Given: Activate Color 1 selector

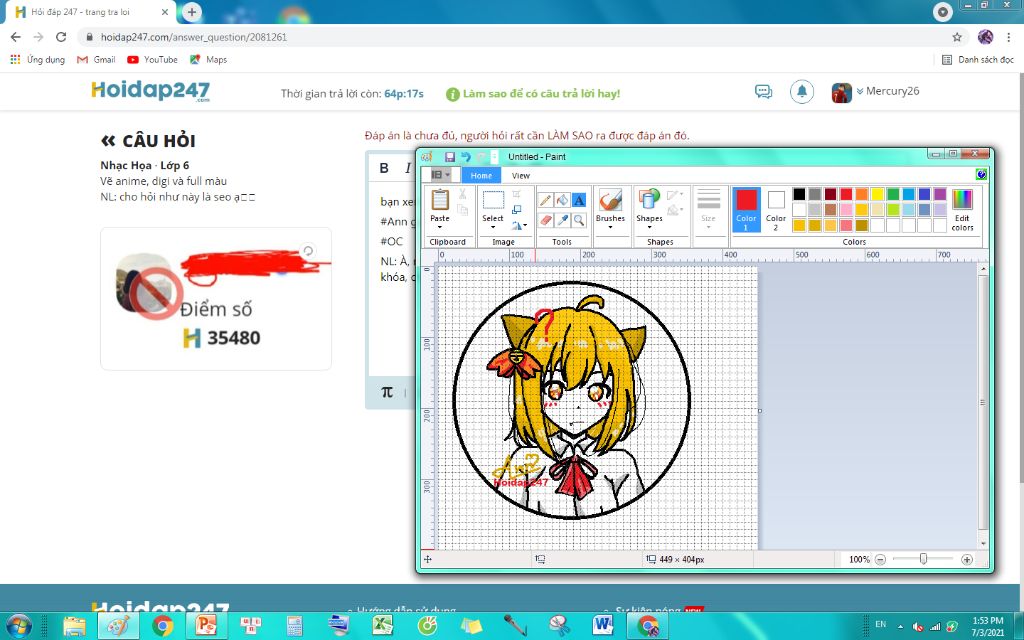Looking at the screenshot, I should (x=746, y=209).
